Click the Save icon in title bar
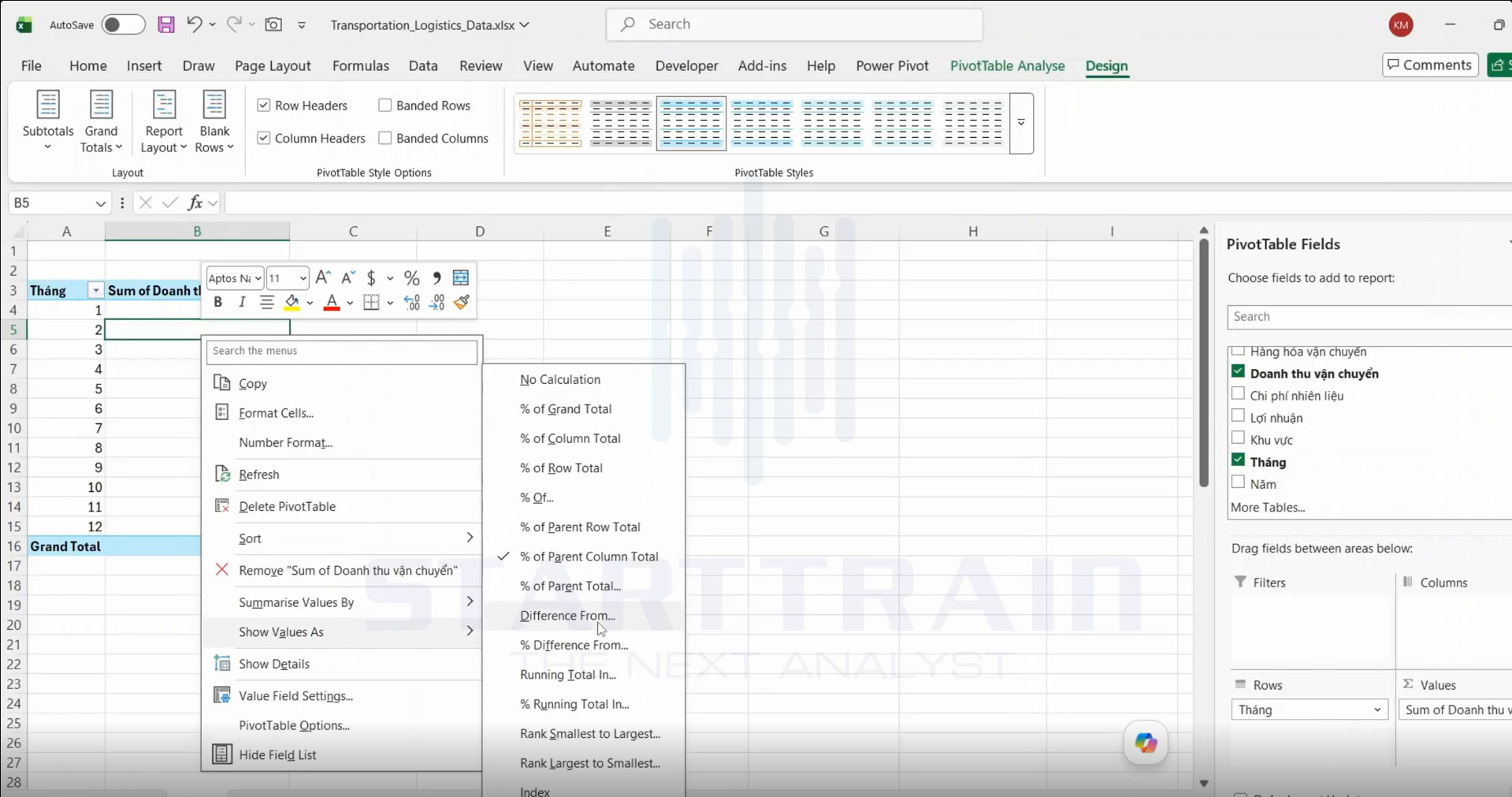Screen dimensions: 1512x797 point(165,24)
